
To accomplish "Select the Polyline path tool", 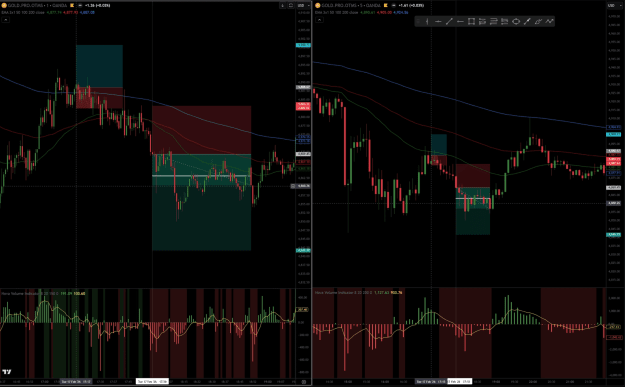I will [x=550, y=22].
